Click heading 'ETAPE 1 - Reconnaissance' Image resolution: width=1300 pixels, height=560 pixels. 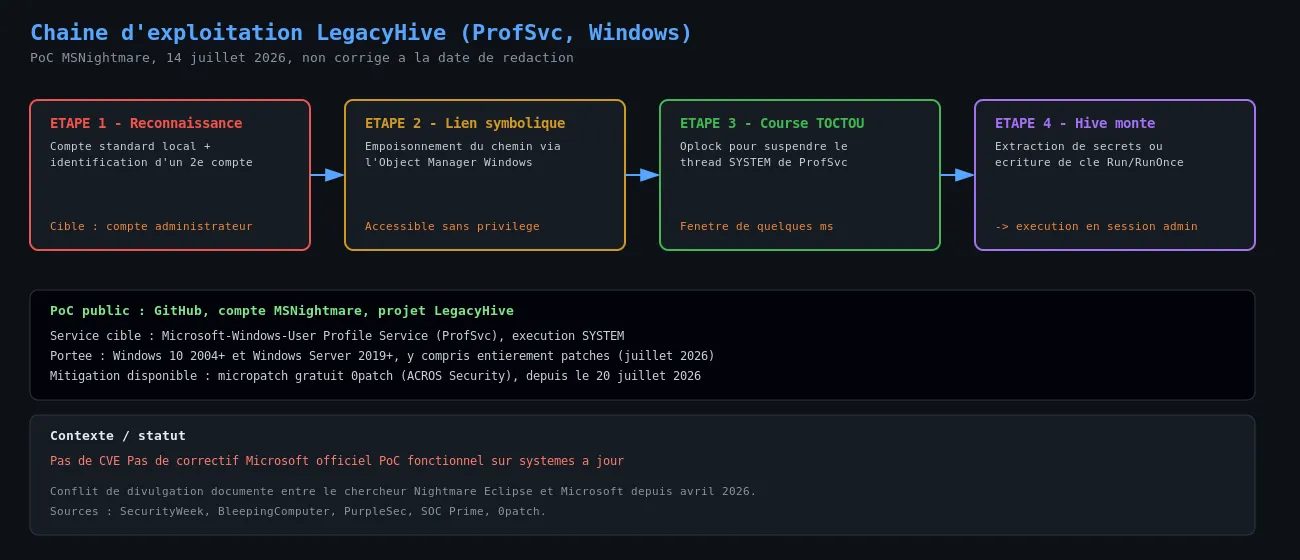[146, 123]
